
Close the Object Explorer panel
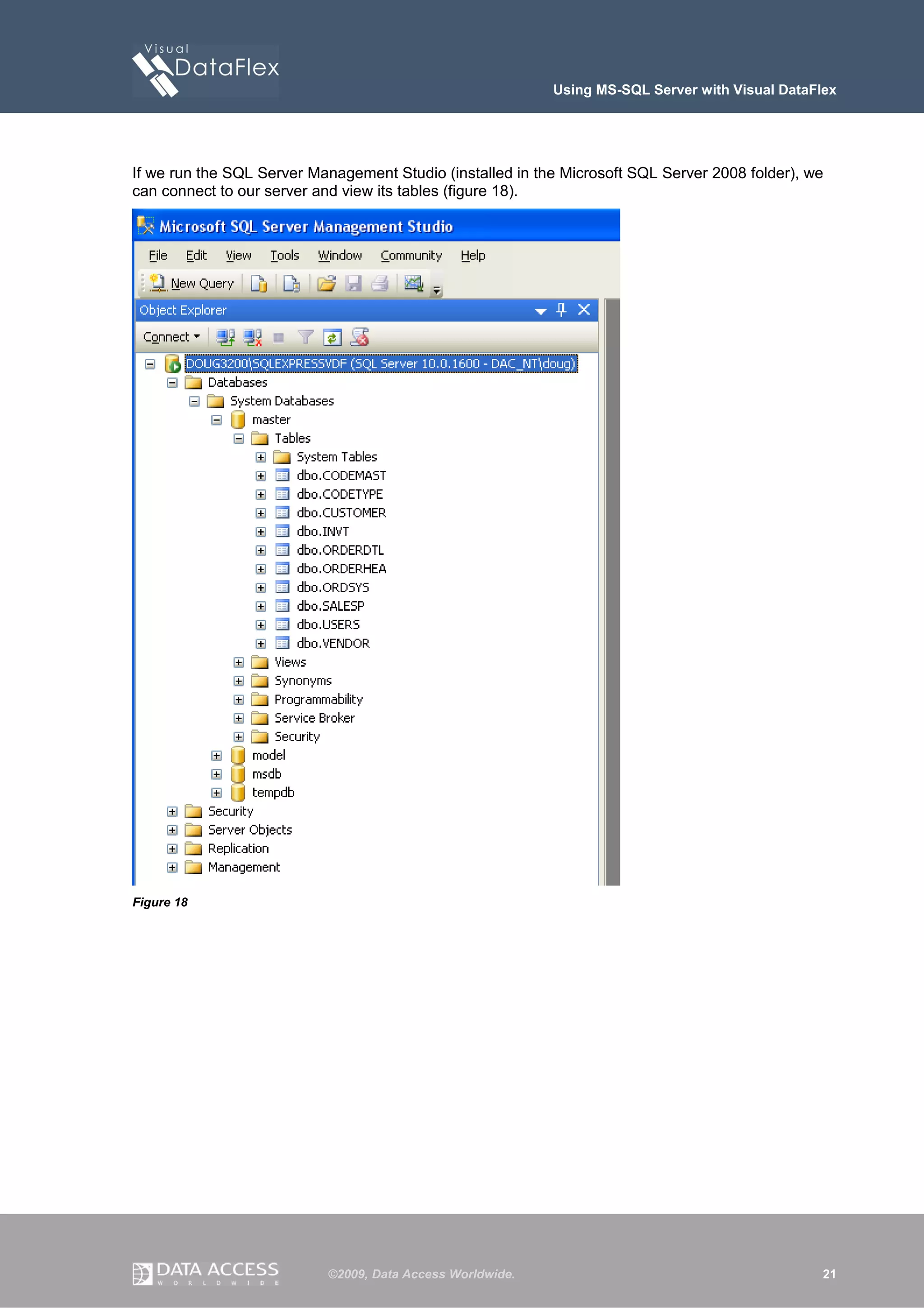pyautogui.click(x=584, y=309)
